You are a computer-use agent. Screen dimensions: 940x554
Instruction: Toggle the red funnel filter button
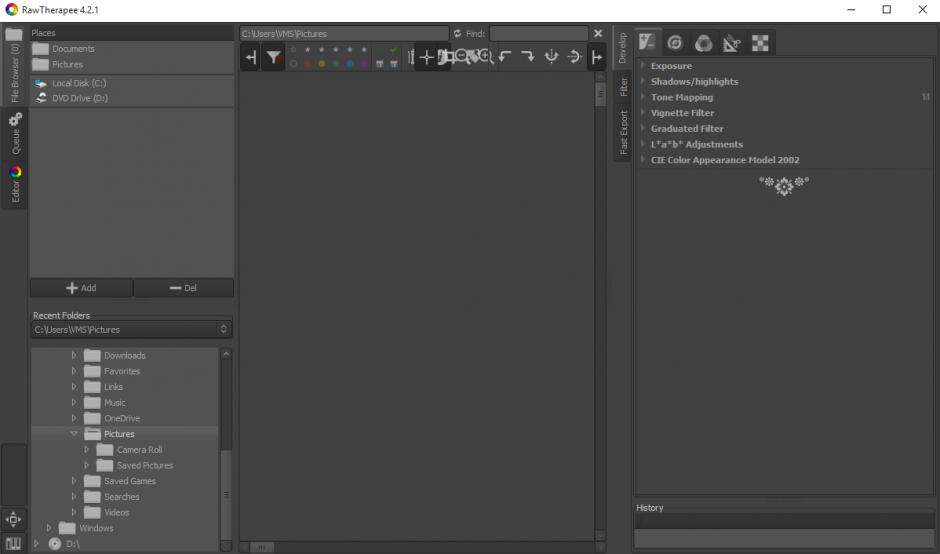click(x=274, y=58)
